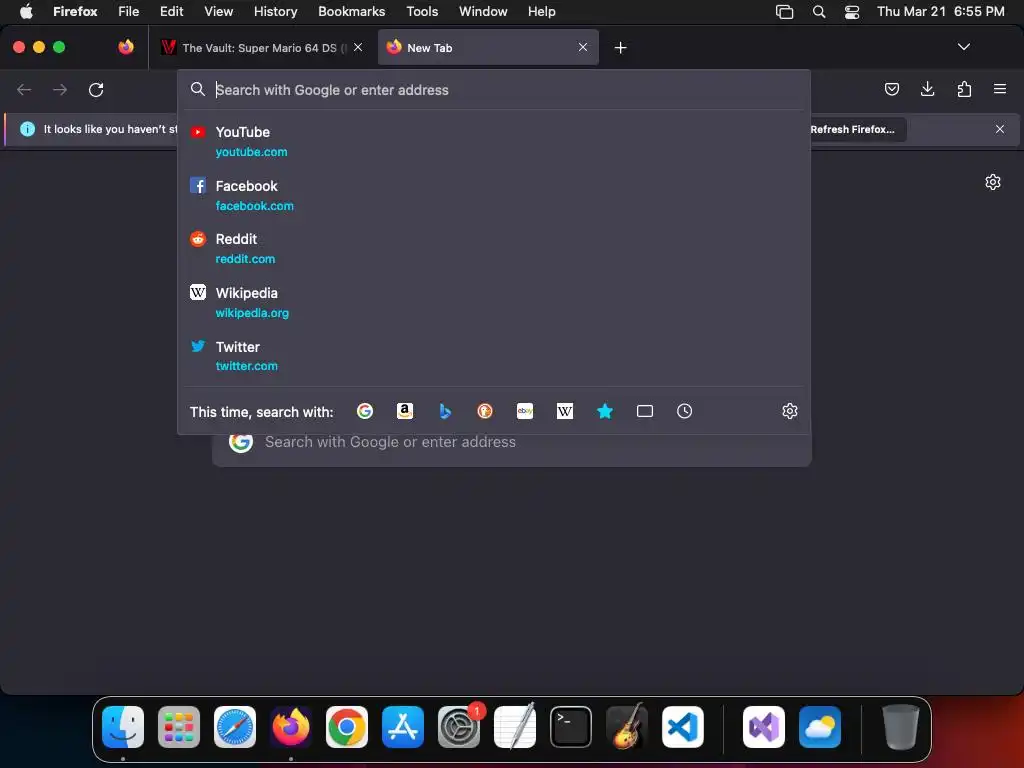Image resolution: width=1024 pixels, height=768 pixels.
Task: Choose the Facebook suggestion
Action: coord(494,195)
